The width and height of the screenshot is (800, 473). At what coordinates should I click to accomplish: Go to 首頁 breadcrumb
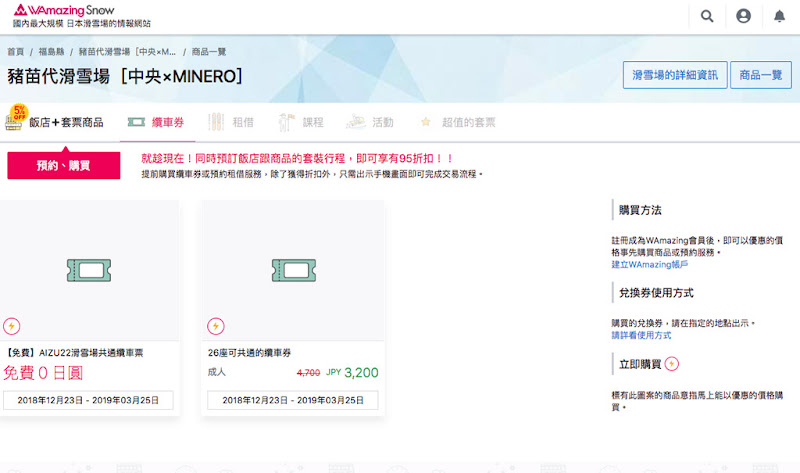(15, 52)
